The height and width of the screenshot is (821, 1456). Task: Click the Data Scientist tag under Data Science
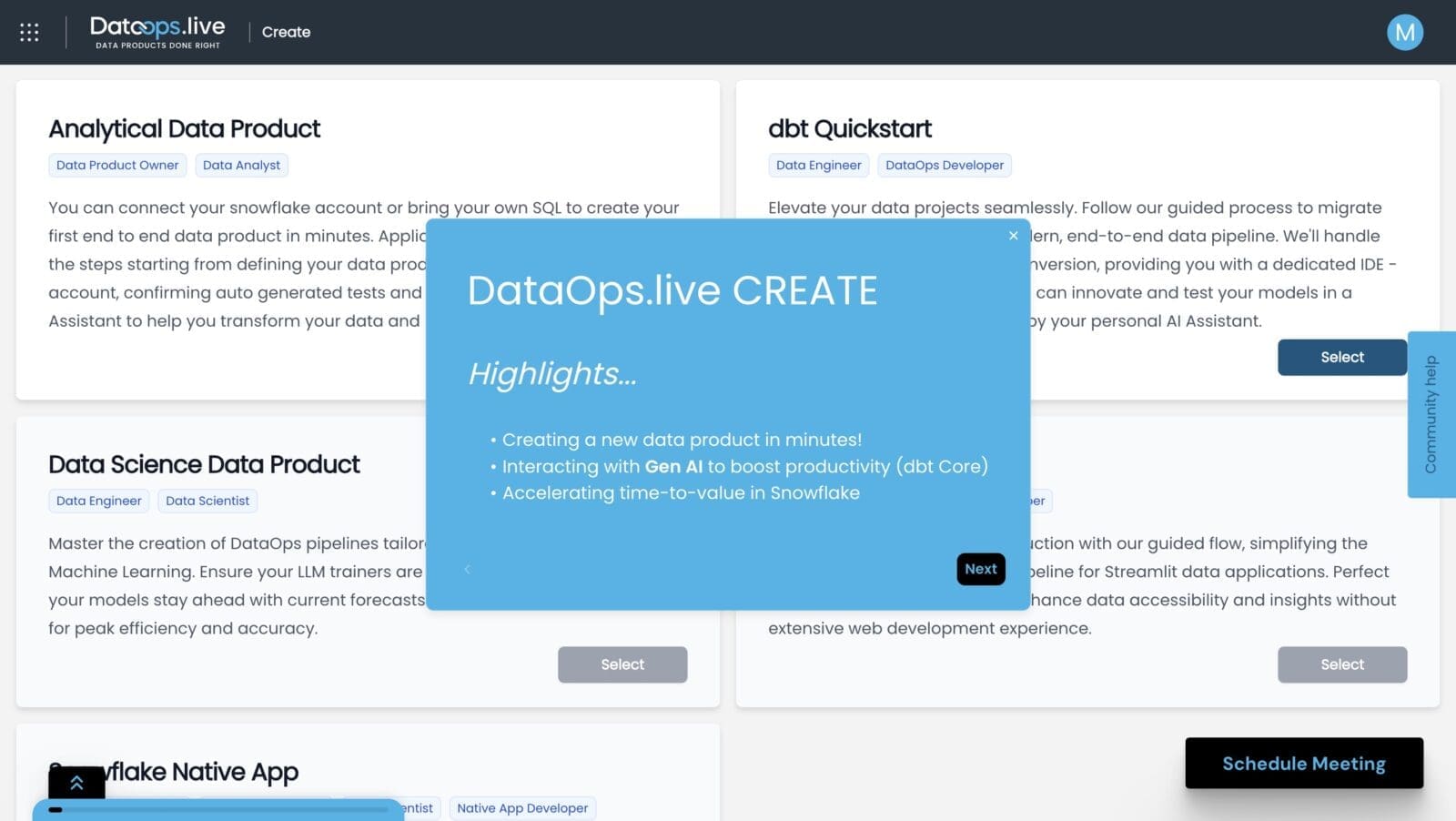pyautogui.click(x=207, y=501)
